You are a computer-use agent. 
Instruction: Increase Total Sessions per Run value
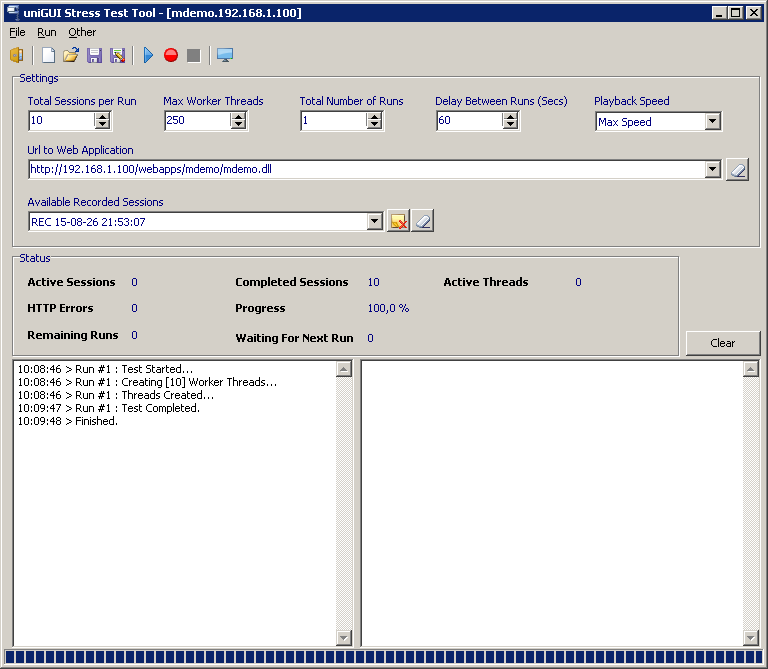click(102, 116)
